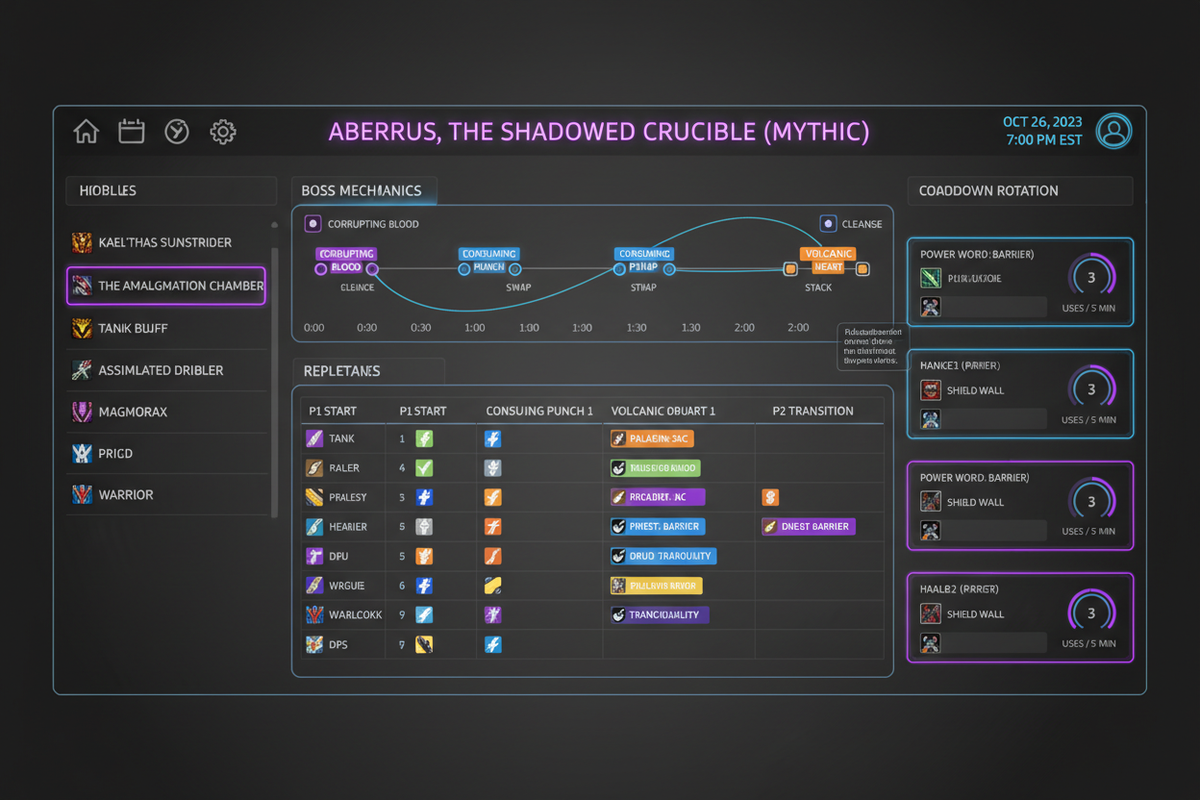This screenshot has width=1200, height=800.
Task: Click the green checkmark in Raler row
Action: pos(424,467)
